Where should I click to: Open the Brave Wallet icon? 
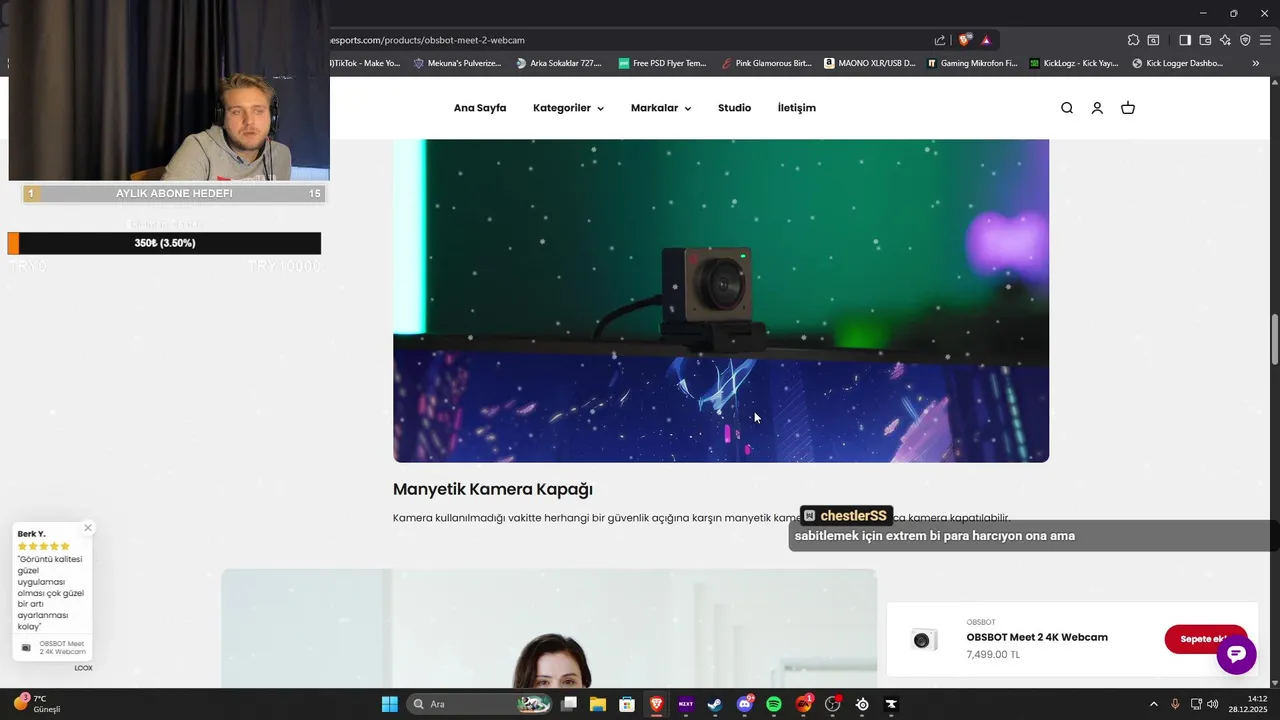(x=1205, y=40)
